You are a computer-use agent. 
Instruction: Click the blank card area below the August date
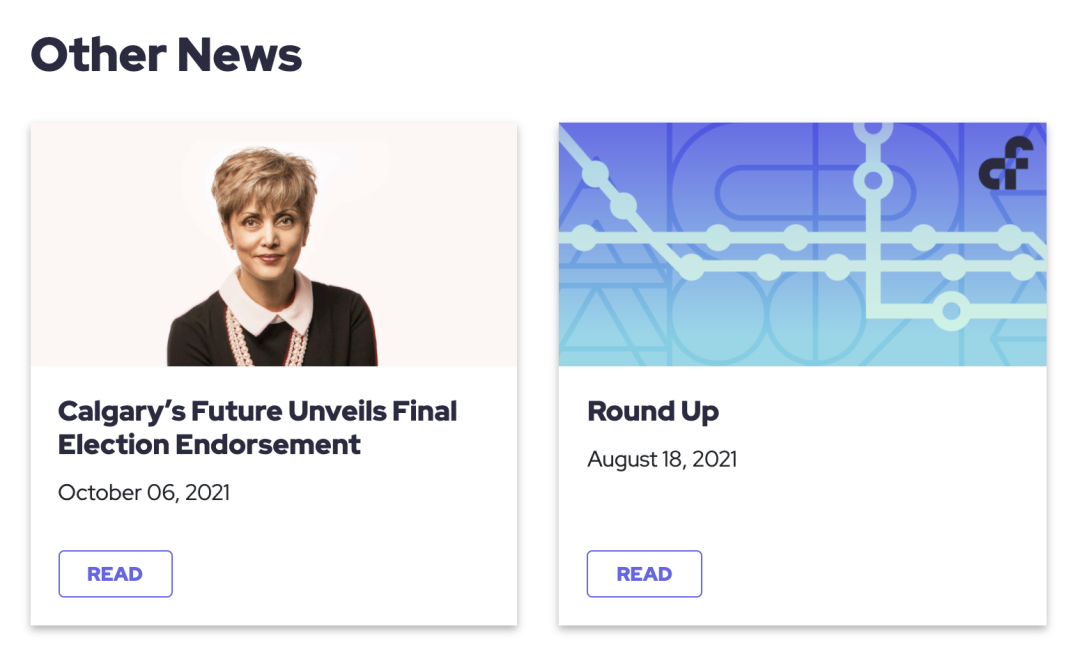click(x=802, y=511)
